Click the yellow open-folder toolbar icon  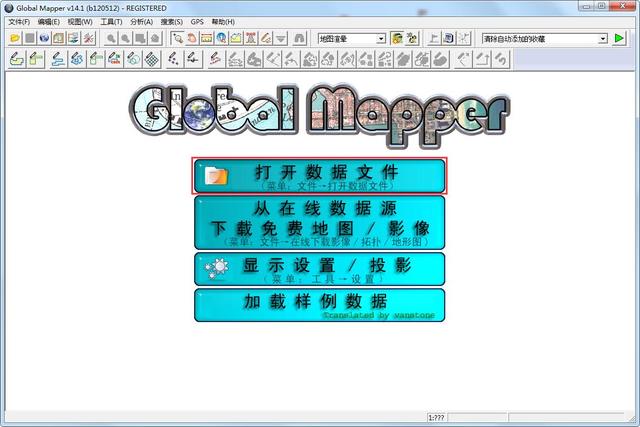[15, 38]
